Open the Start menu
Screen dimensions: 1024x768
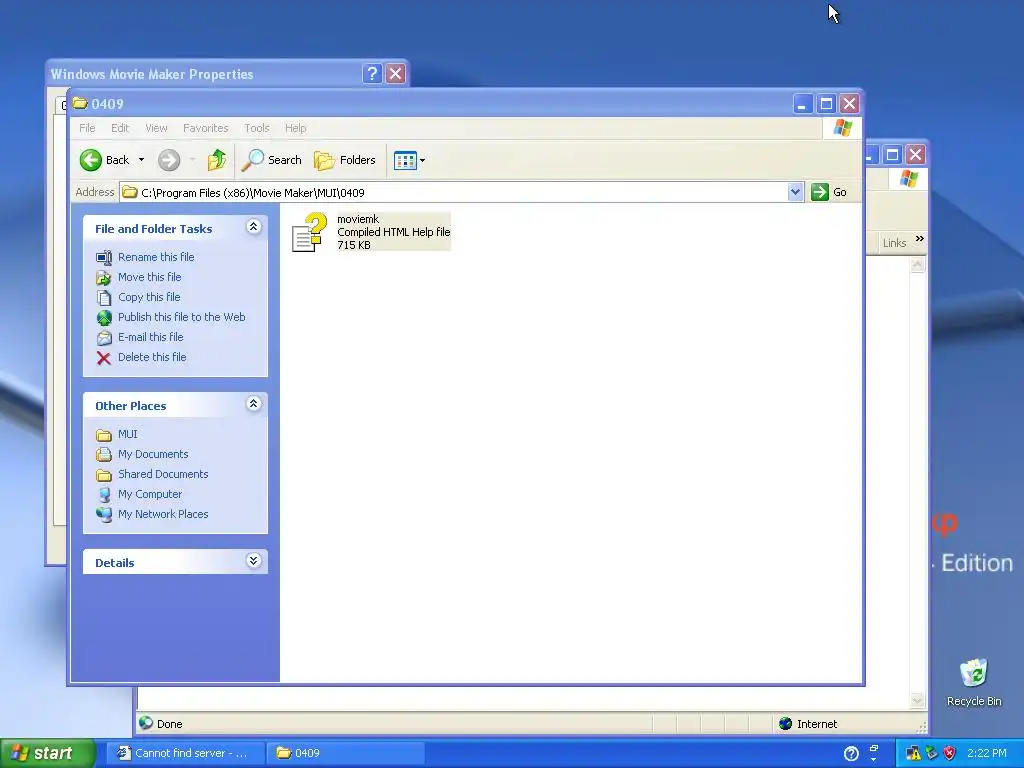(x=47, y=753)
